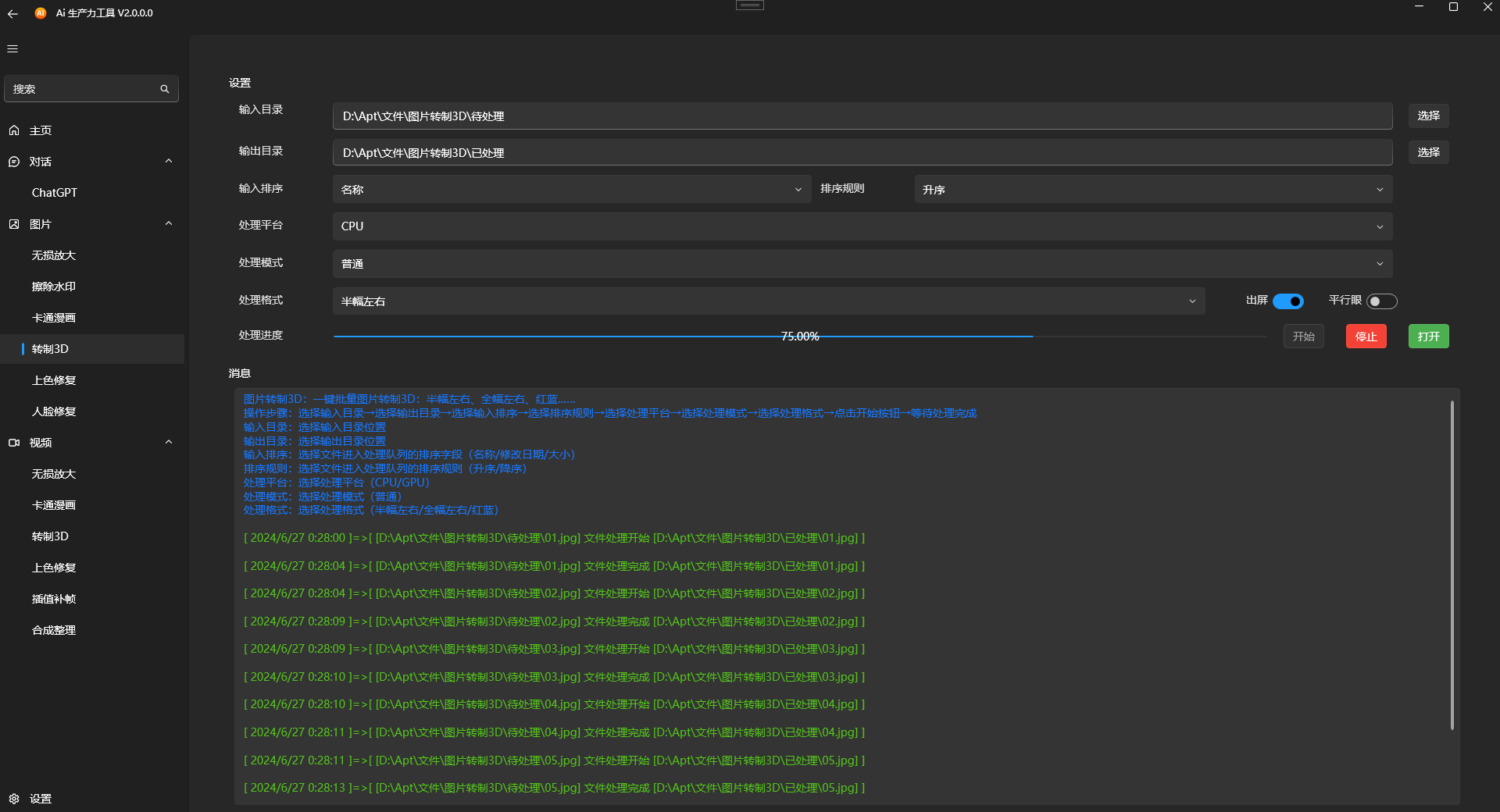Click the blue 处理平台：选择处理平台 (CPU/GPU) line
The width and height of the screenshot is (1500, 812).
337,483
